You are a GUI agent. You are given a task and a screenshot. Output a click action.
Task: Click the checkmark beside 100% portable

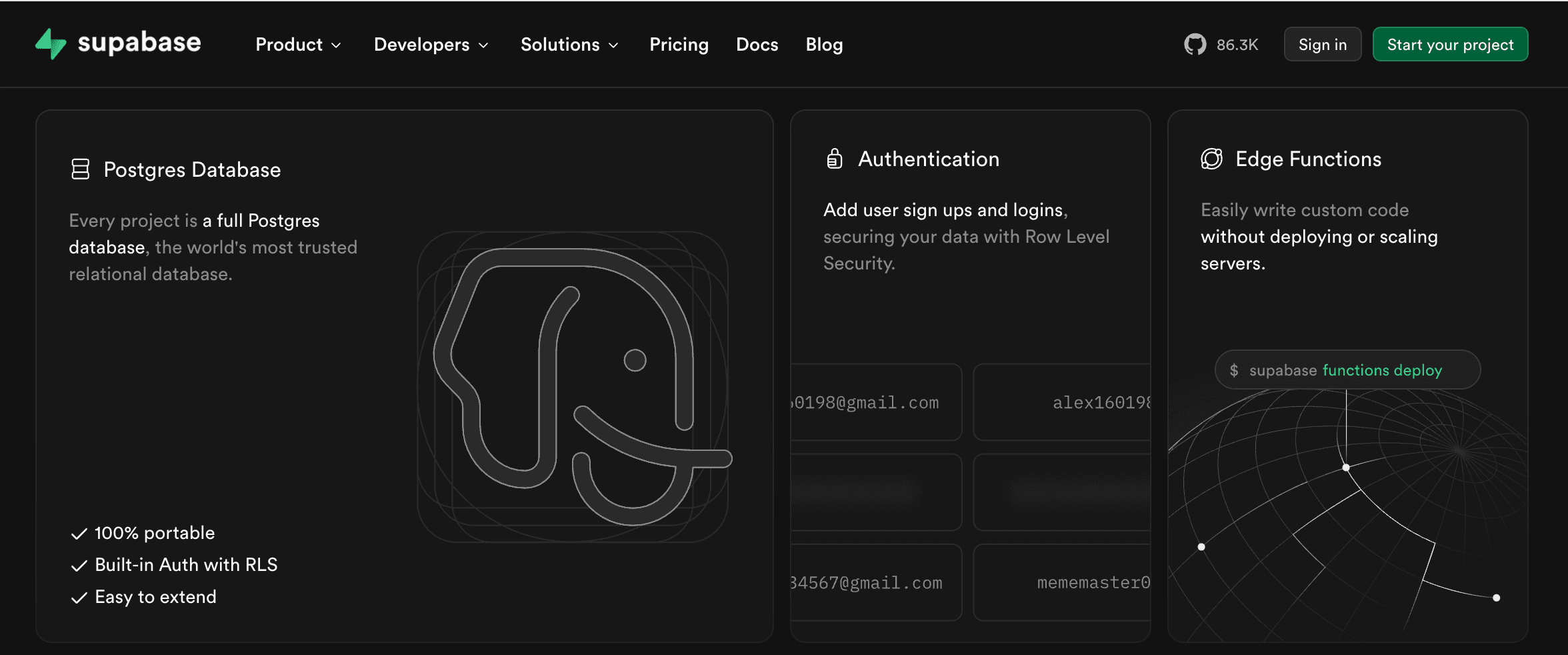coord(79,534)
